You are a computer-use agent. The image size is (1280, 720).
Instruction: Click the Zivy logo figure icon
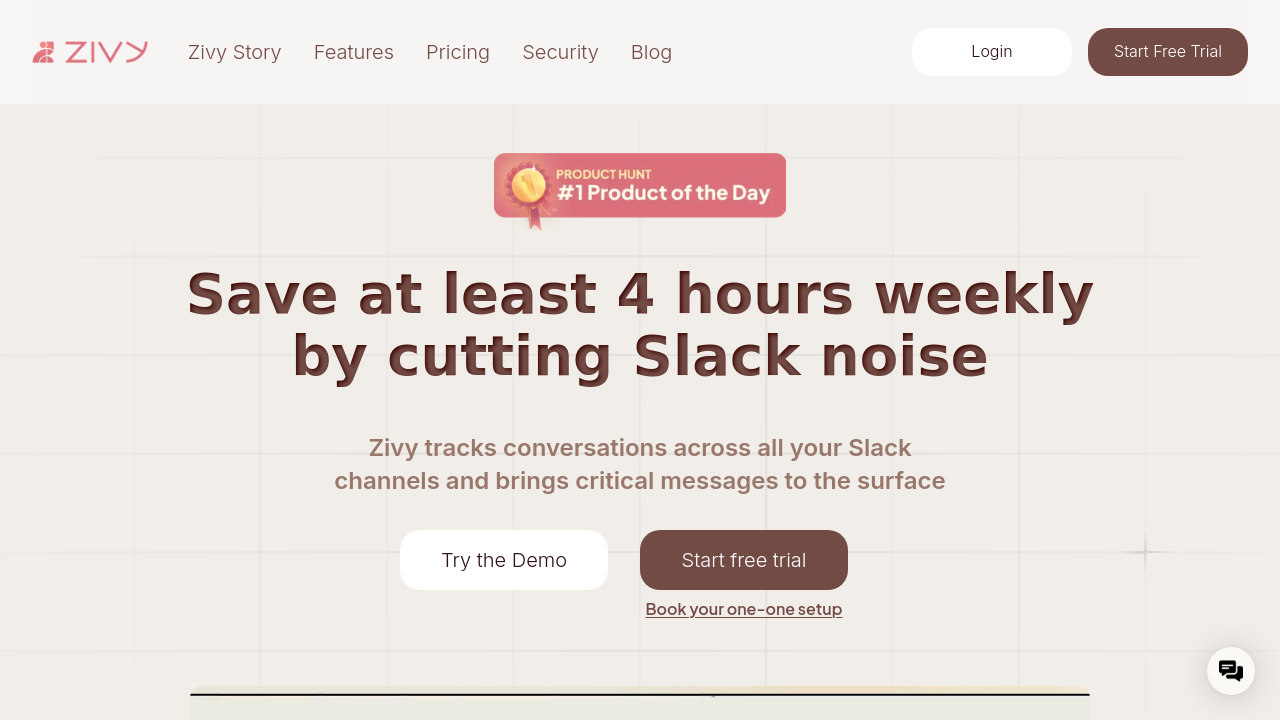click(x=43, y=52)
